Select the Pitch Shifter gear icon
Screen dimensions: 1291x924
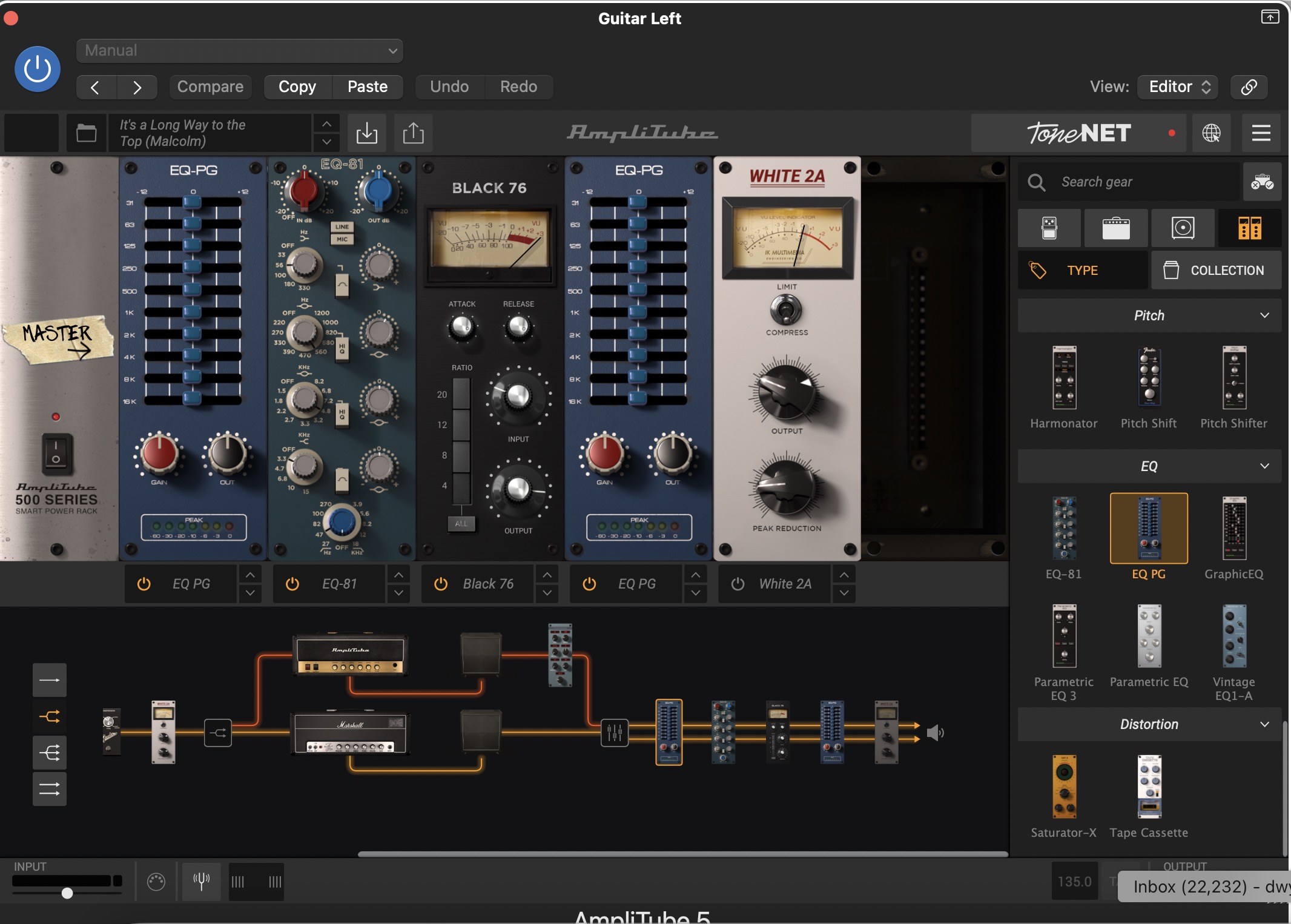click(1234, 378)
